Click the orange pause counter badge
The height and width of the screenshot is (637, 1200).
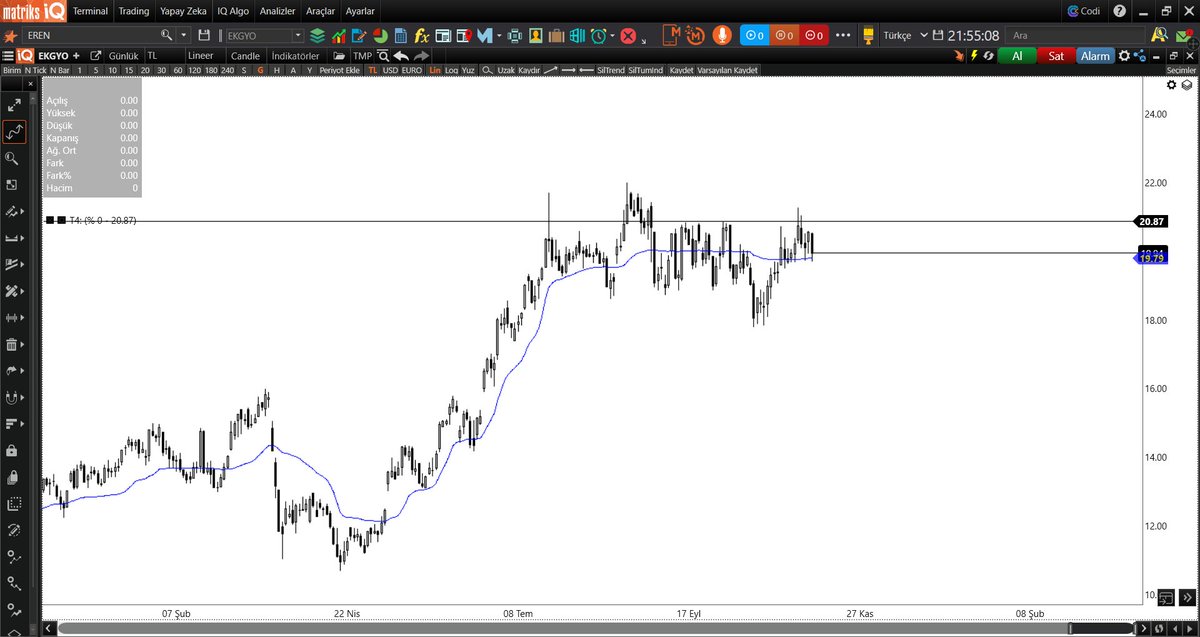coord(784,35)
